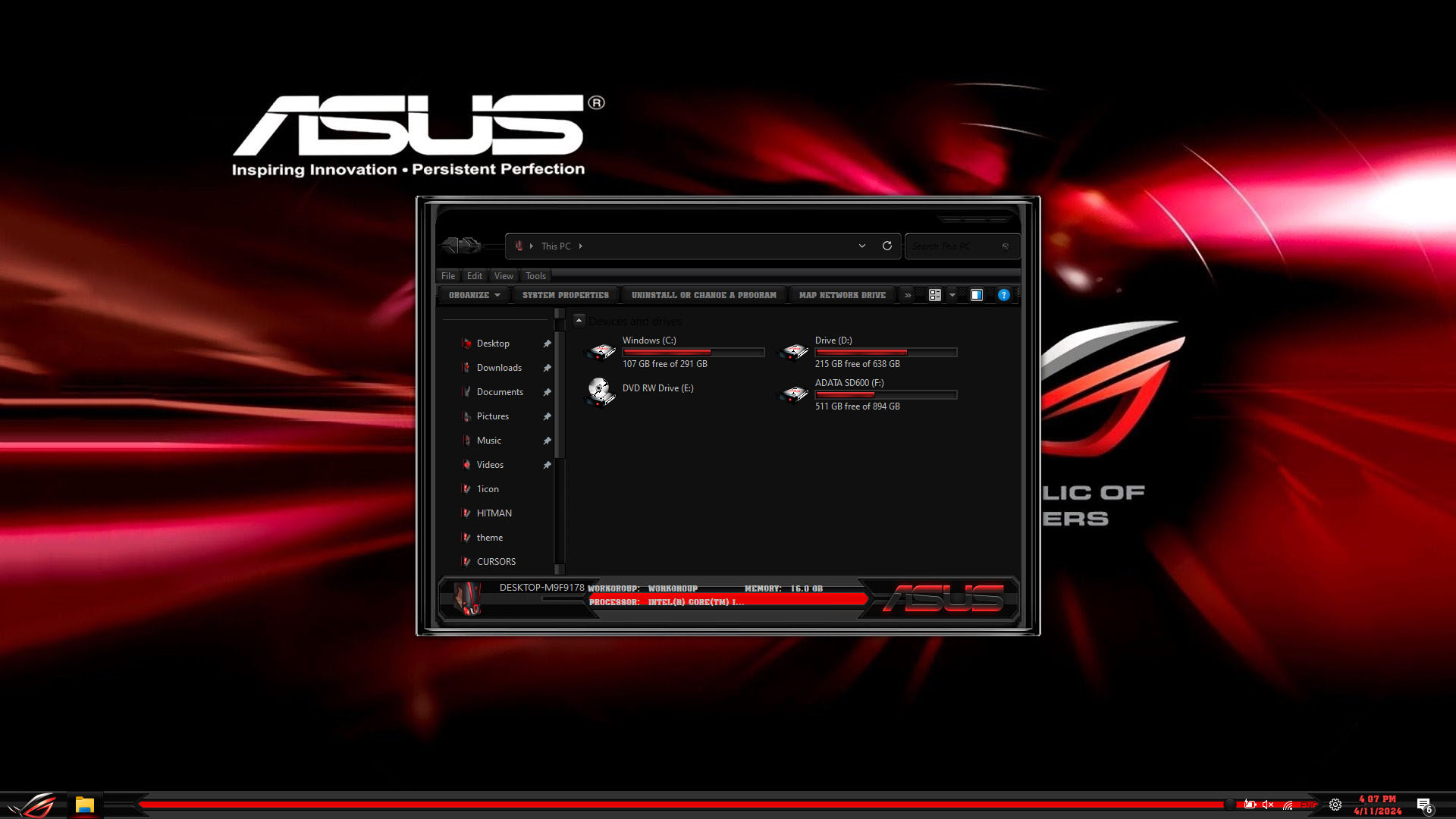Collapse the Devices and drives group

coord(579,321)
